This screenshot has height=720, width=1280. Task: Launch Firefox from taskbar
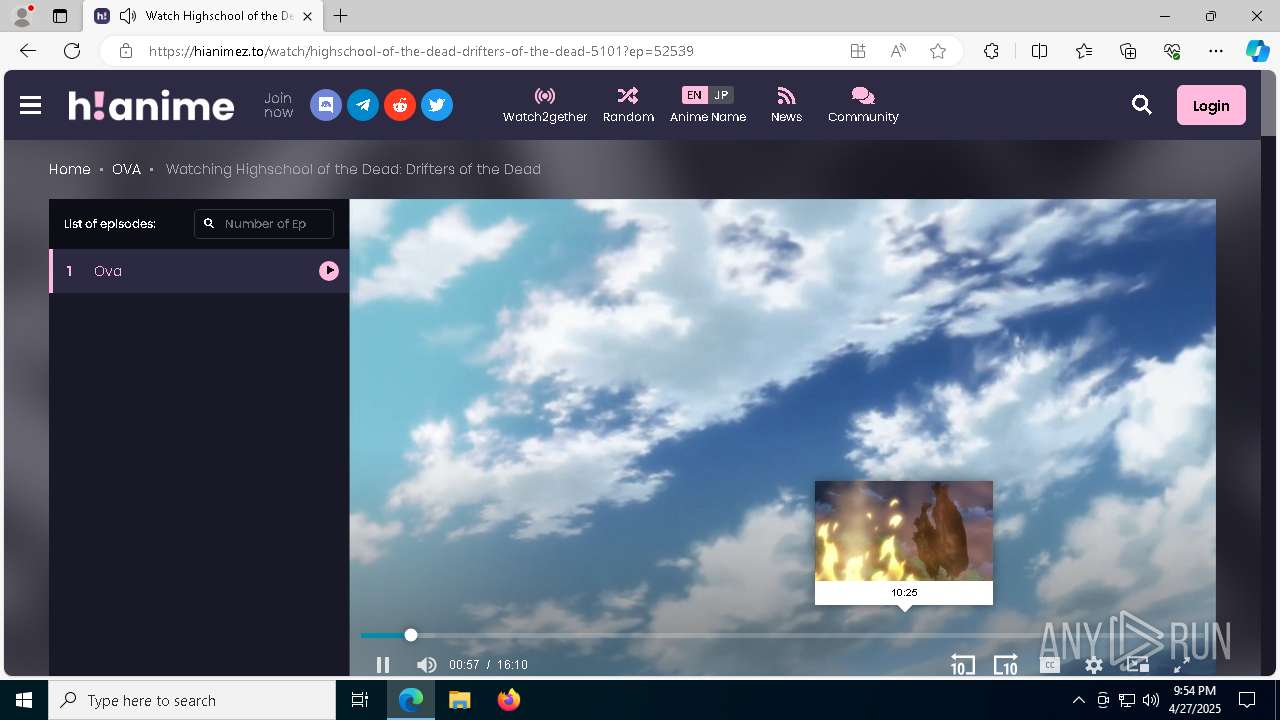click(509, 700)
